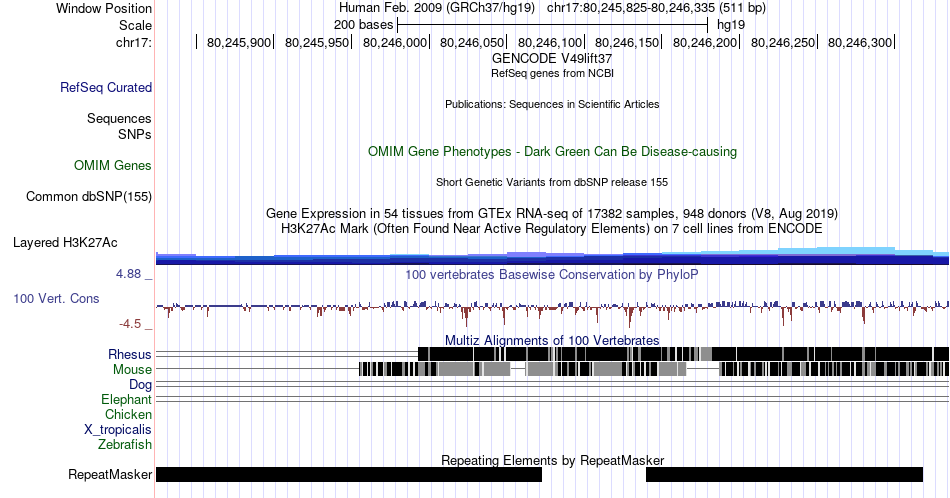This screenshot has width=950, height=498.
Task: Select the Rhesus alignment row label
Action: click(130, 354)
